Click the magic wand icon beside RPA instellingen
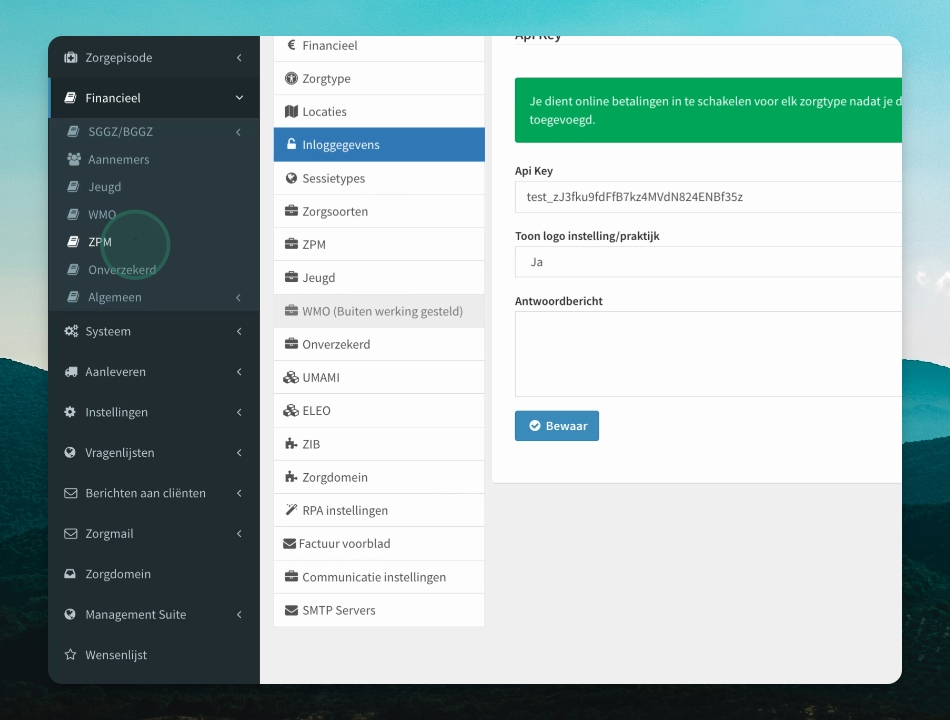 tap(291, 510)
